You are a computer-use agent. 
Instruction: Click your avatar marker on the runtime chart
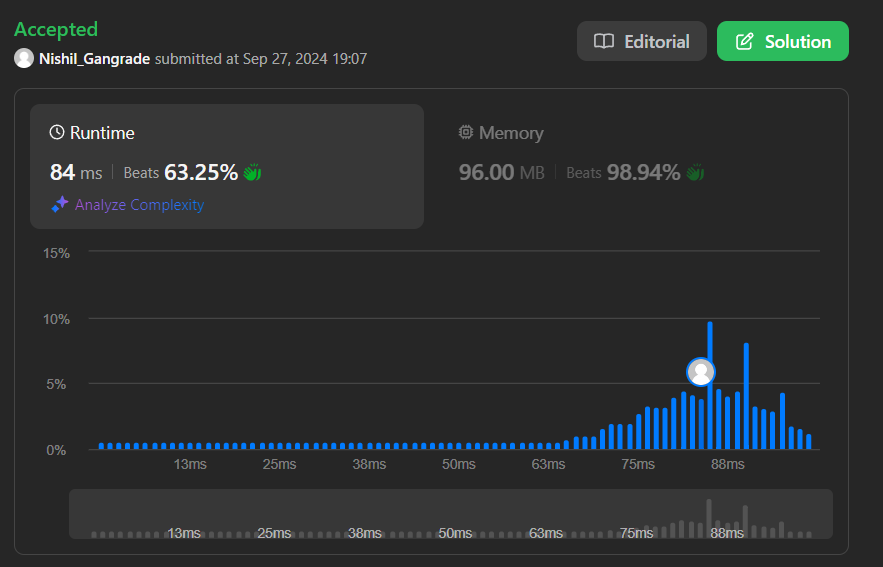pyautogui.click(x=701, y=372)
